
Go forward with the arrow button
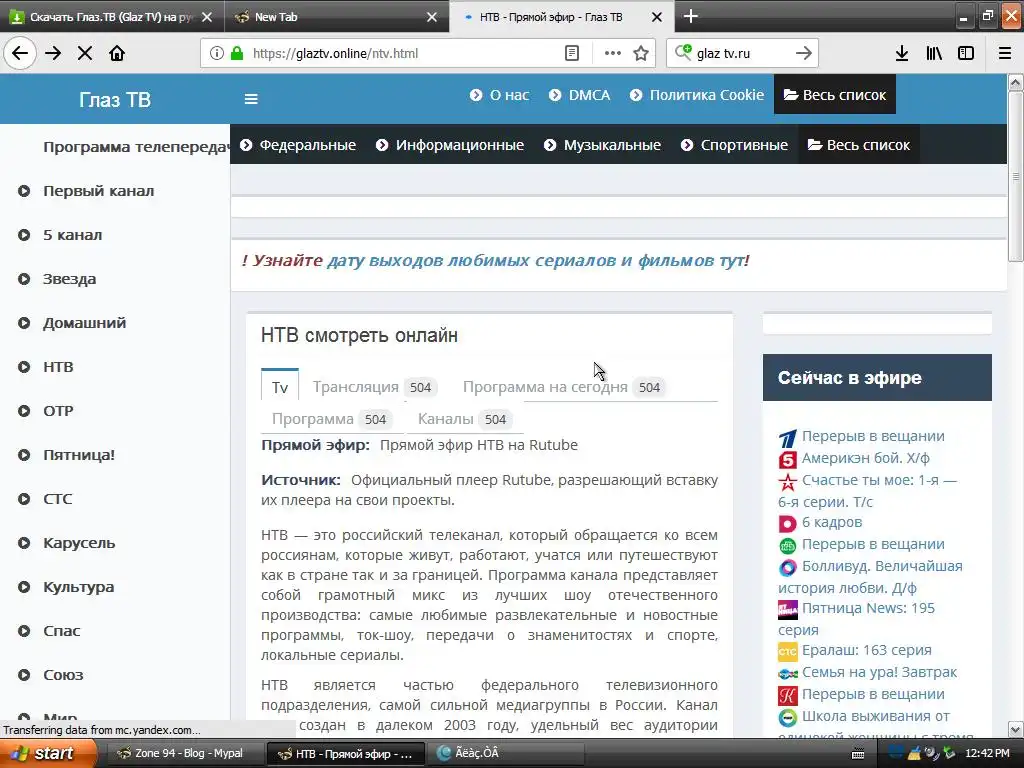pos(53,53)
